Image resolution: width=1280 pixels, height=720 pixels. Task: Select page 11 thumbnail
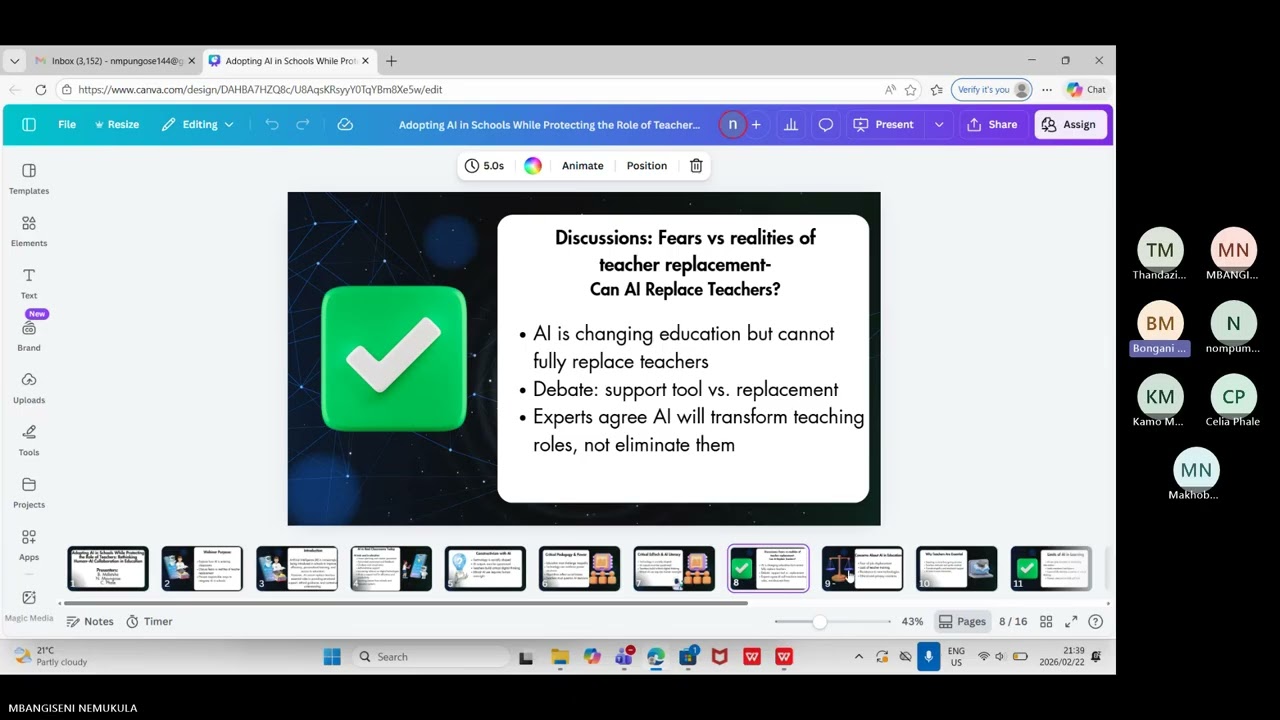tap(1051, 568)
